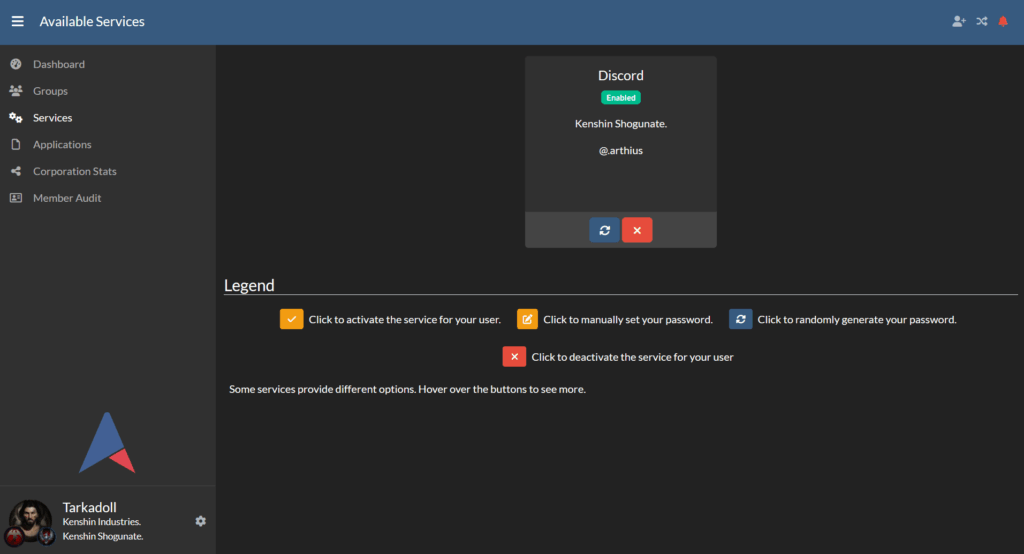
Task: Click the Corporation Stats share icon
Action: pos(16,171)
